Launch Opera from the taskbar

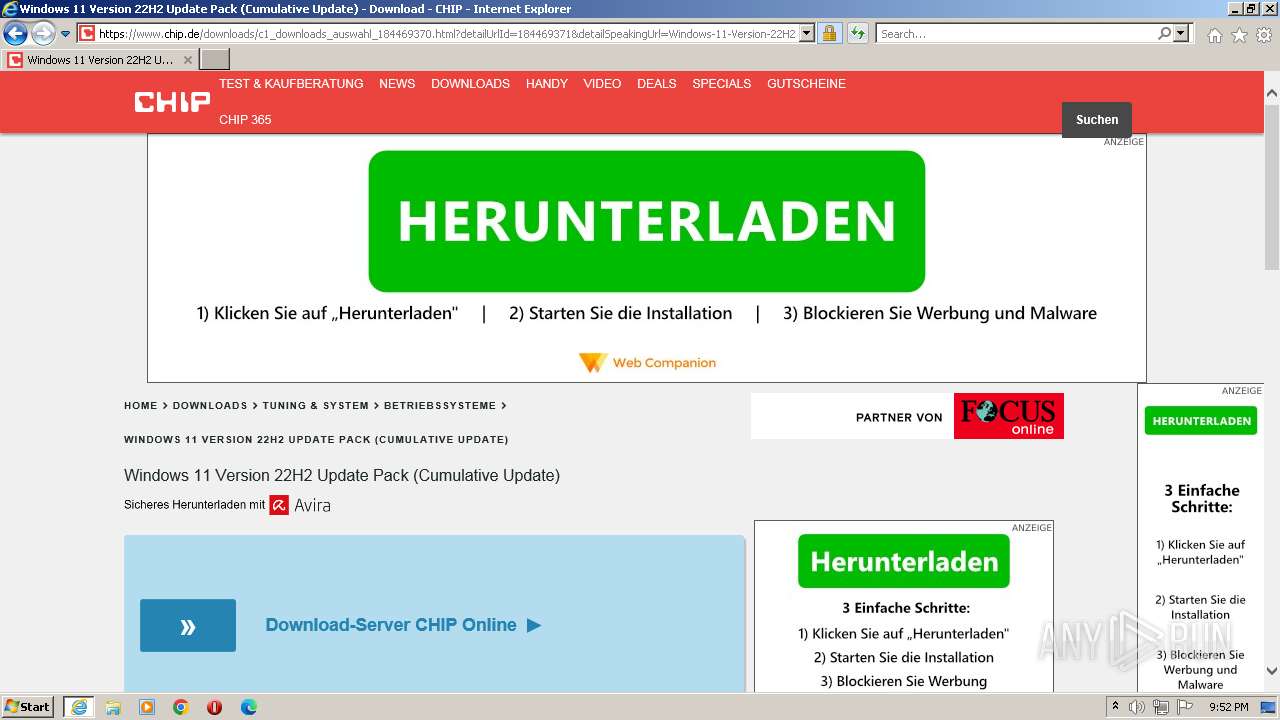[214, 707]
